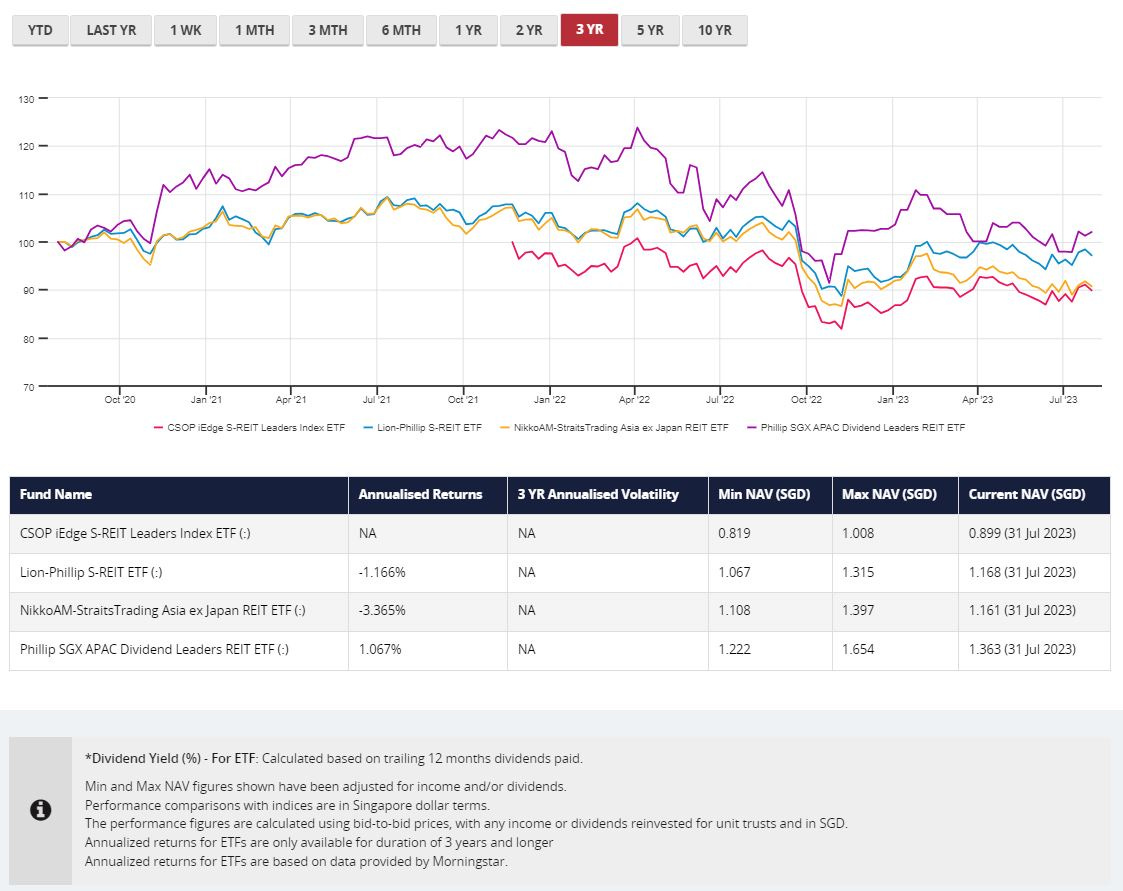The width and height of the screenshot is (1123, 891).
Task: Click the Jan '22 x-axis label
Action: pos(549,400)
